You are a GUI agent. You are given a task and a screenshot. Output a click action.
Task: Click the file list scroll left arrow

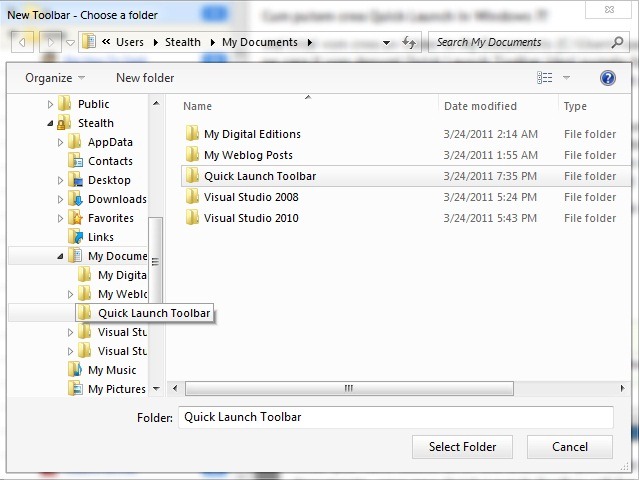click(x=175, y=388)
